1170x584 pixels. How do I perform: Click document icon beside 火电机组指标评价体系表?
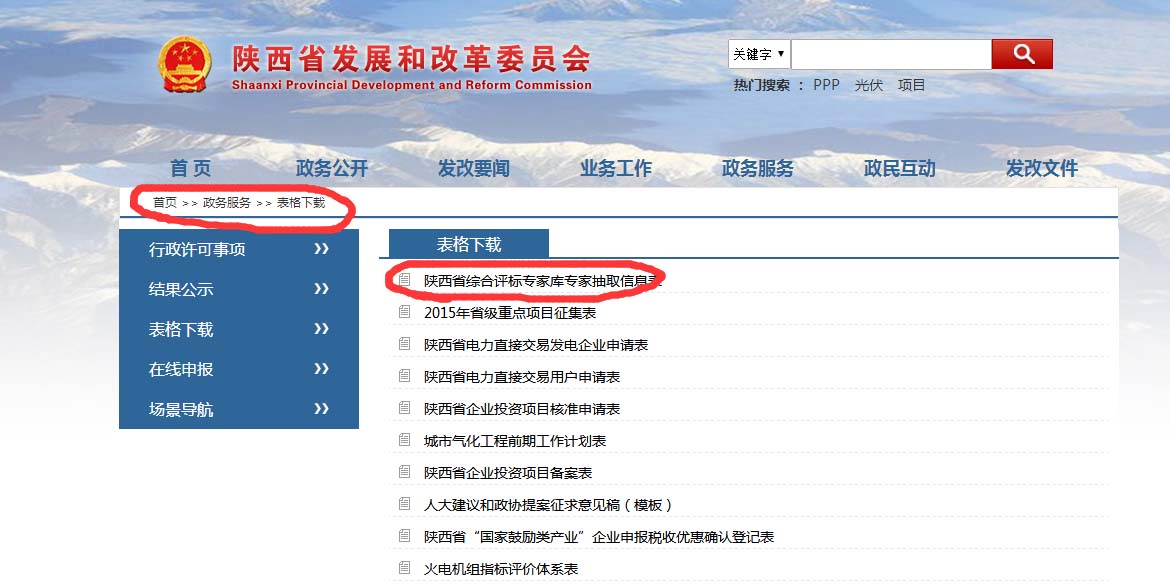404,568
